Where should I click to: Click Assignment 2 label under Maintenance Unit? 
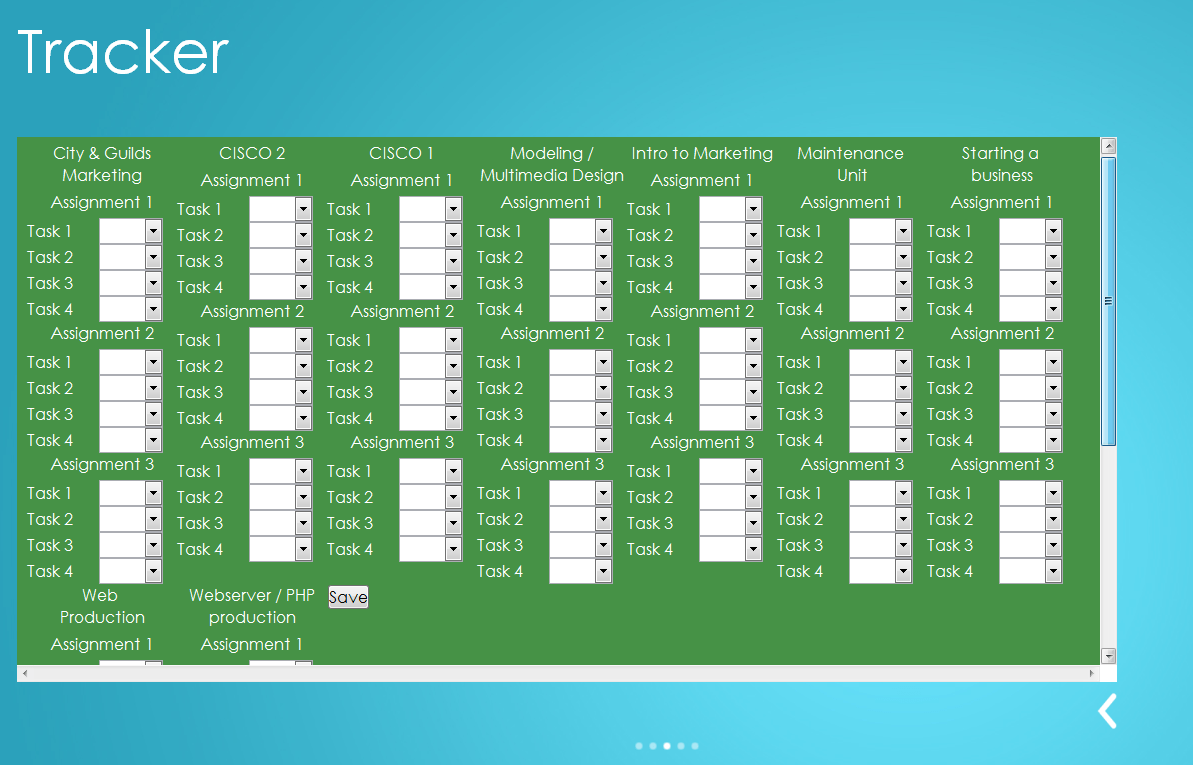(852, 333)
